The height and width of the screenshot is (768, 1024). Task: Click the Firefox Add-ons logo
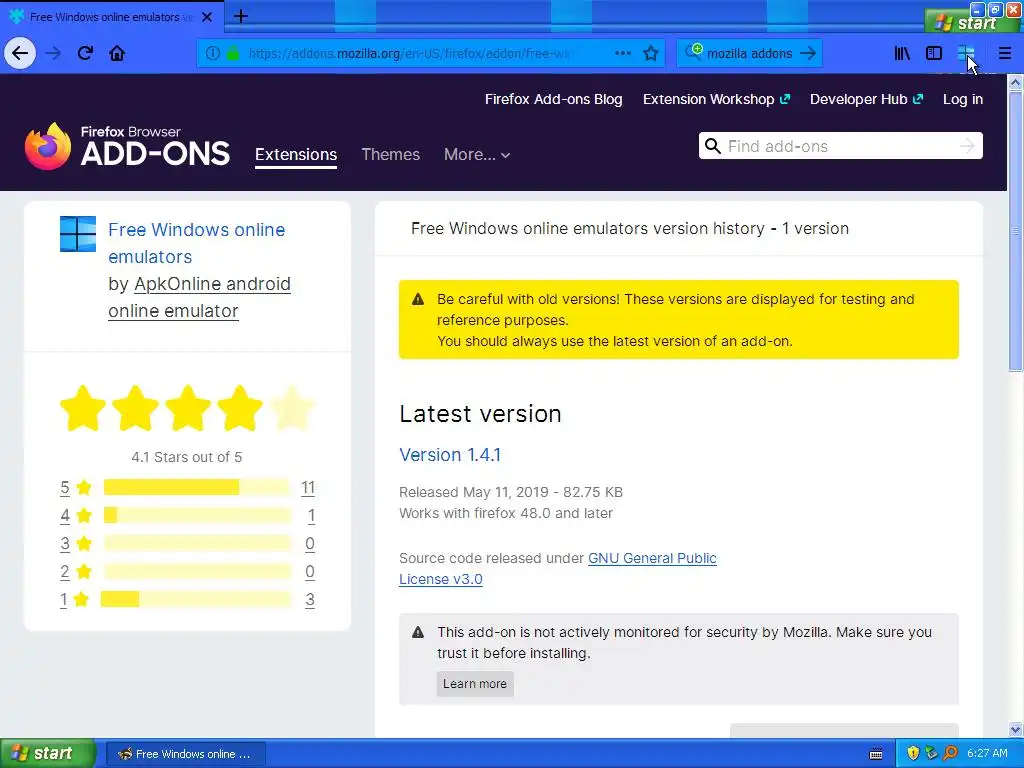pos(127,146)
